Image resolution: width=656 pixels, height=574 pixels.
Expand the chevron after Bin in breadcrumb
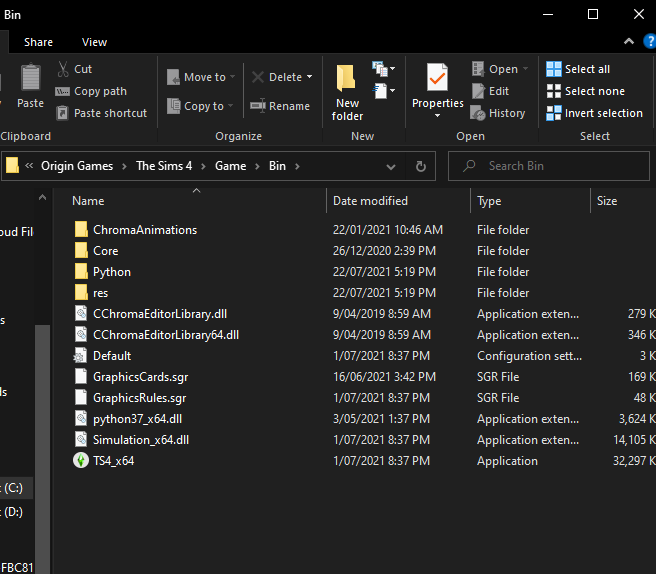click(297, 167)
